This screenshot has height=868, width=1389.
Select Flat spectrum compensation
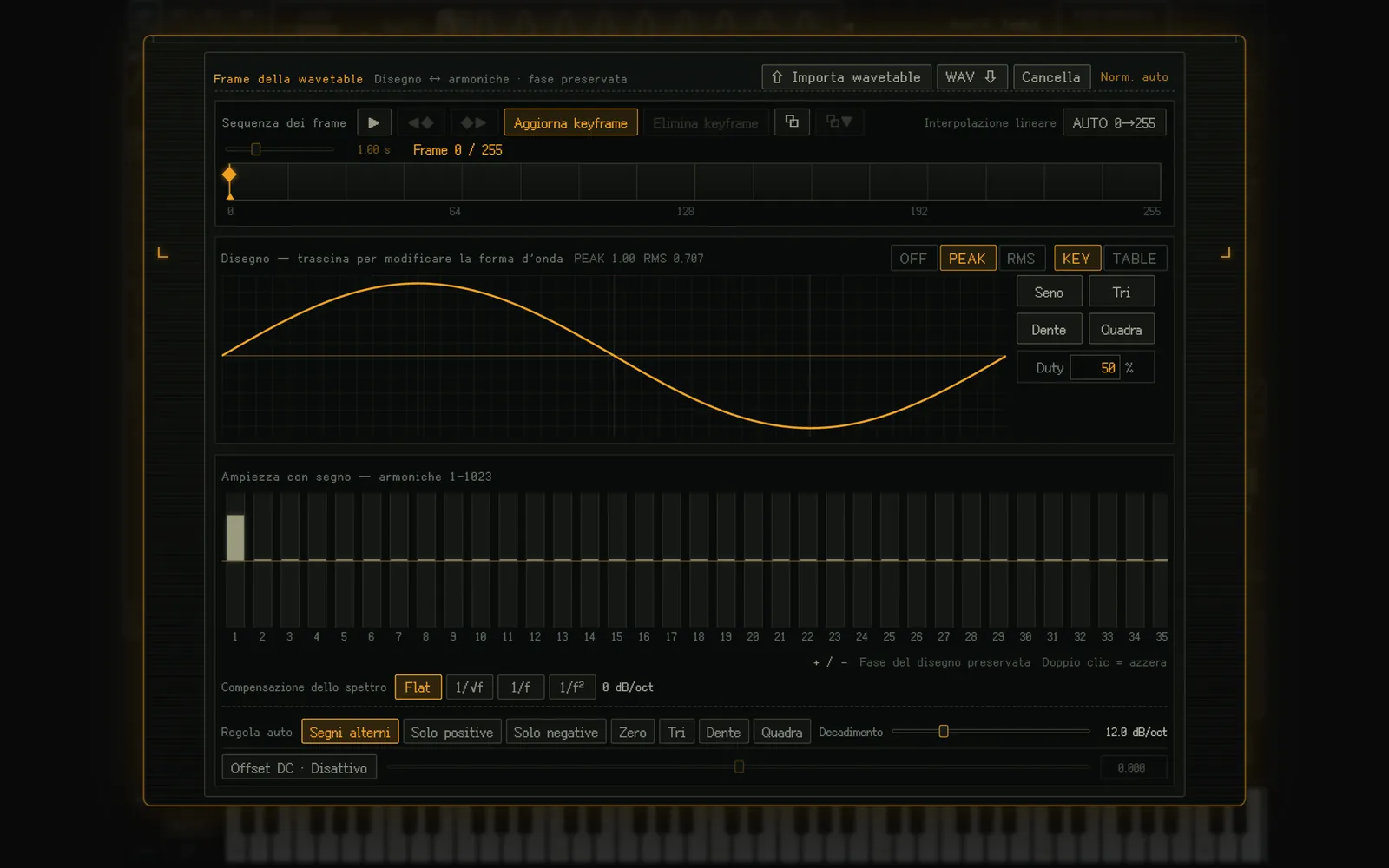pyautogui.click(x=418, y=687)
